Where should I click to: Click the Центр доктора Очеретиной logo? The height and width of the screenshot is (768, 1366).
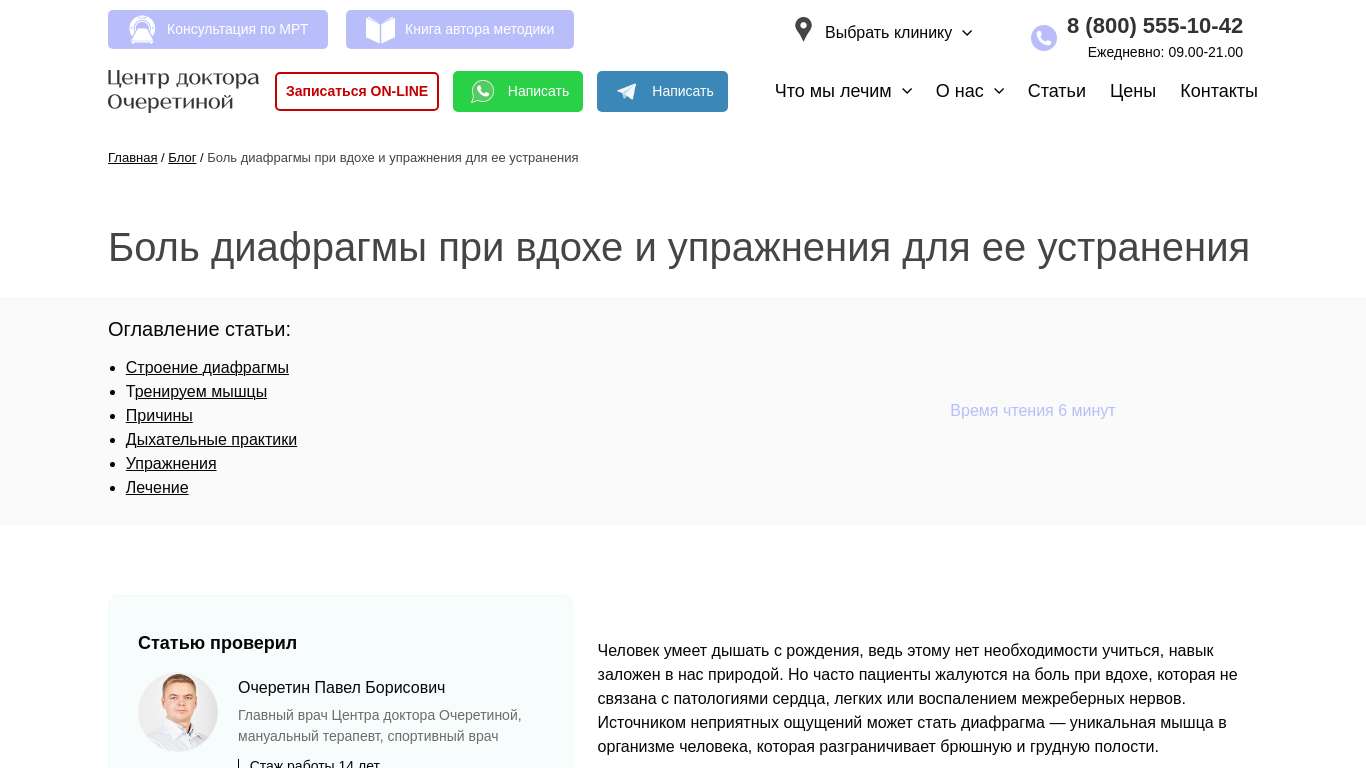tap(183, 90)
